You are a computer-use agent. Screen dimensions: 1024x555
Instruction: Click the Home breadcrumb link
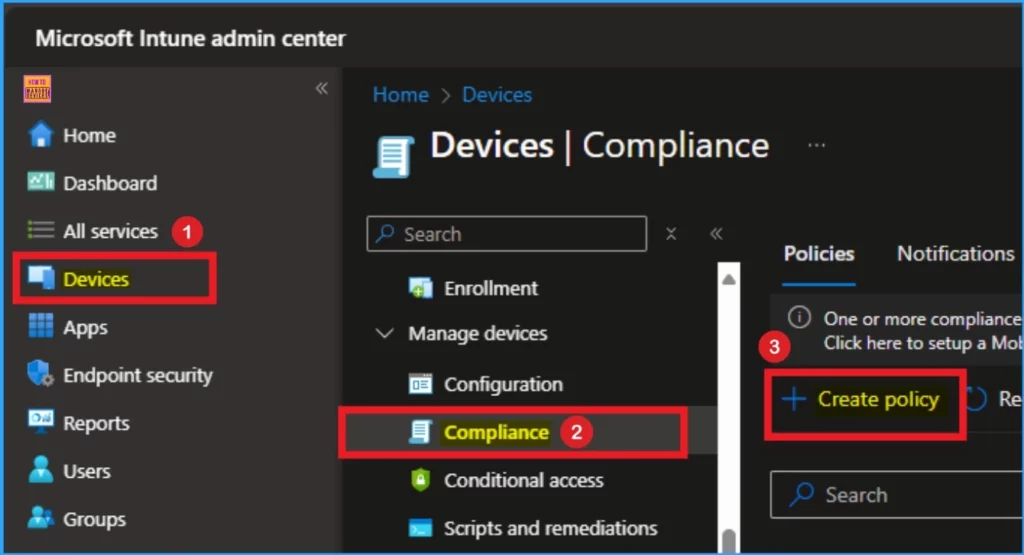400,95
